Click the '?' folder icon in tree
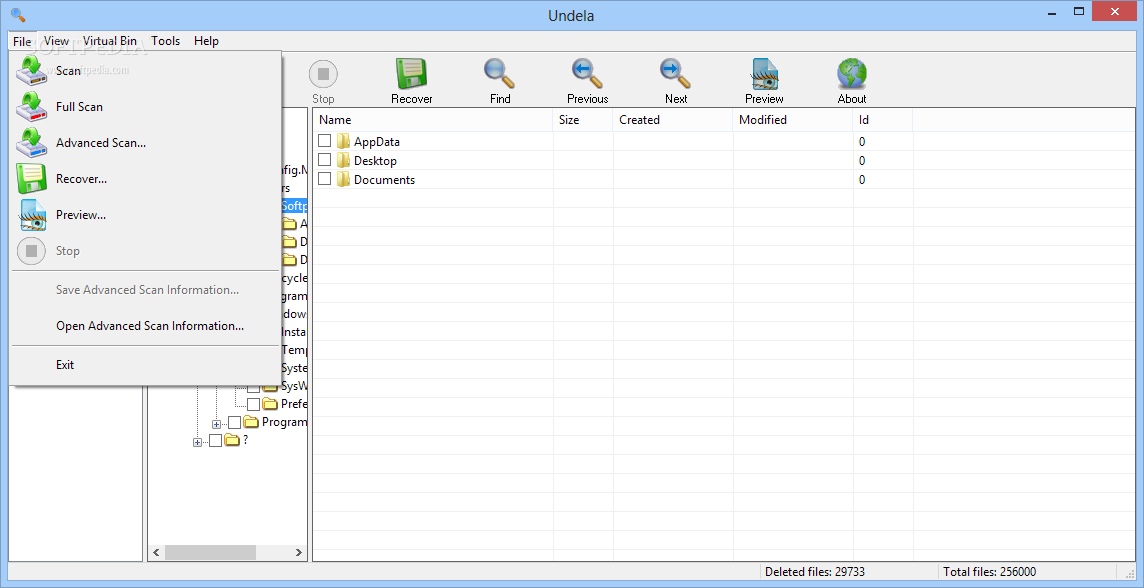The height and width of the screenshot is (588, 1144). 232,440
